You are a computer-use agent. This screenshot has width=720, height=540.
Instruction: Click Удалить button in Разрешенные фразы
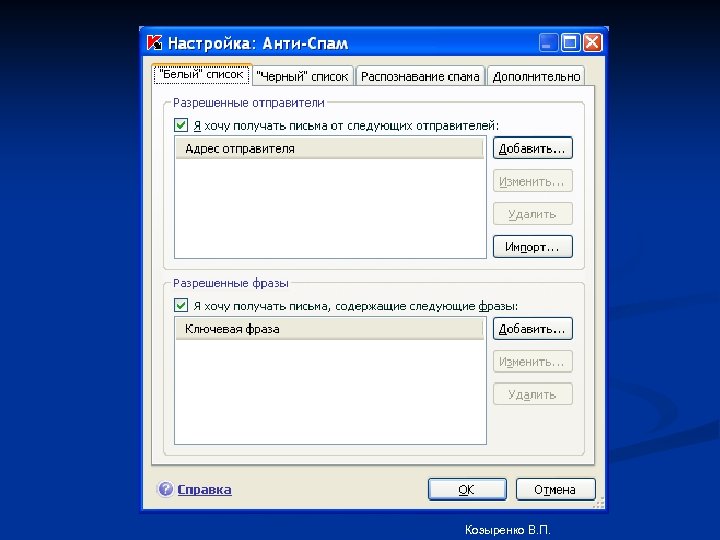pyautogui.click(x=533, y=394)
